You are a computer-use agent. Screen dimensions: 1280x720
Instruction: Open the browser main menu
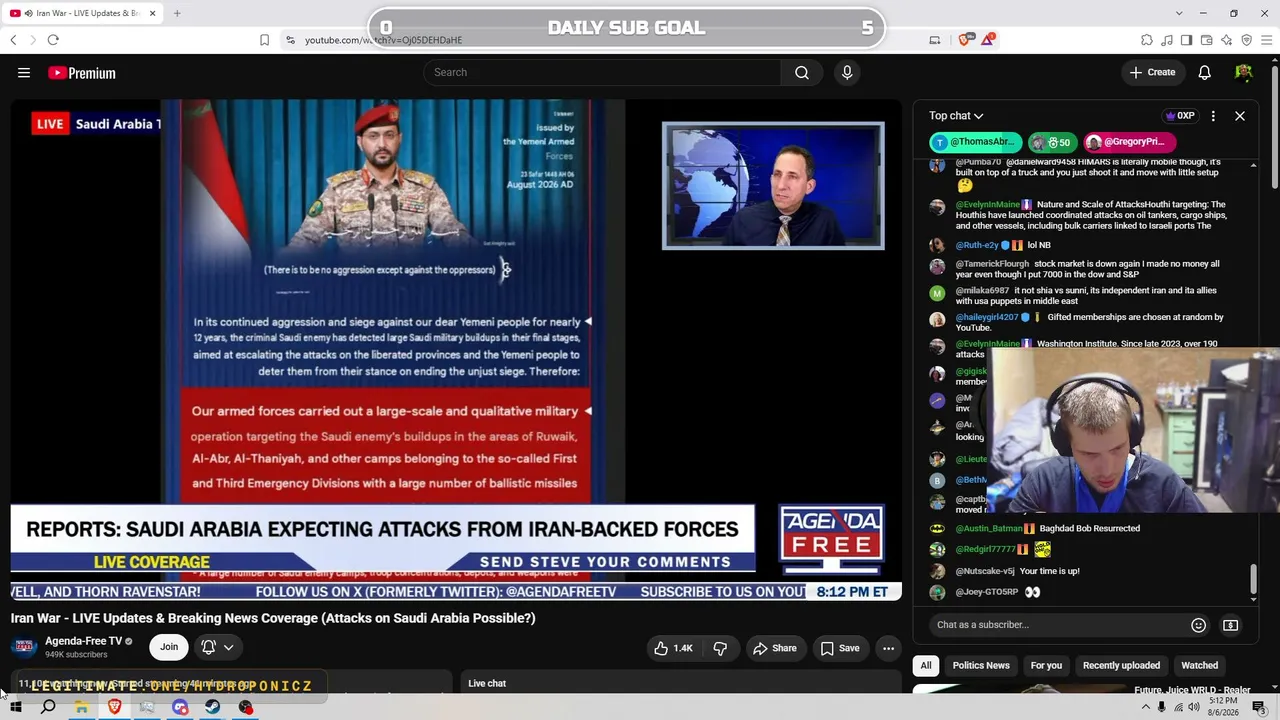pyautogui.click(x=1267, y=40)
